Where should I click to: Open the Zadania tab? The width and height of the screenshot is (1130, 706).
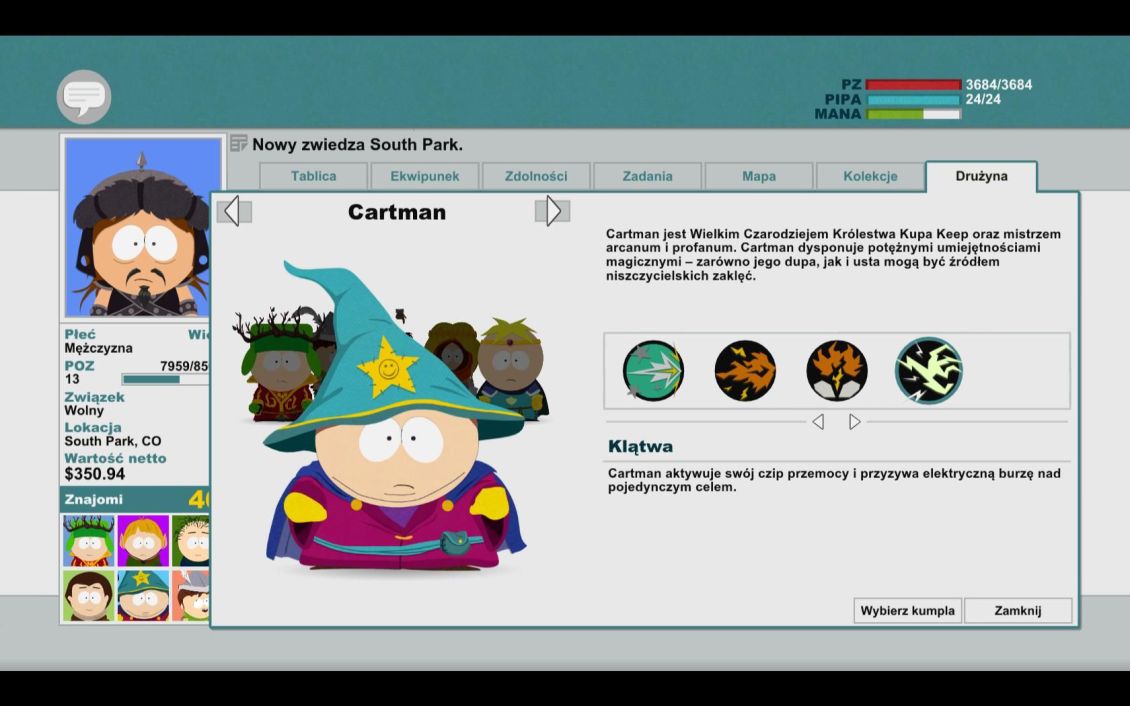[647, 176]
